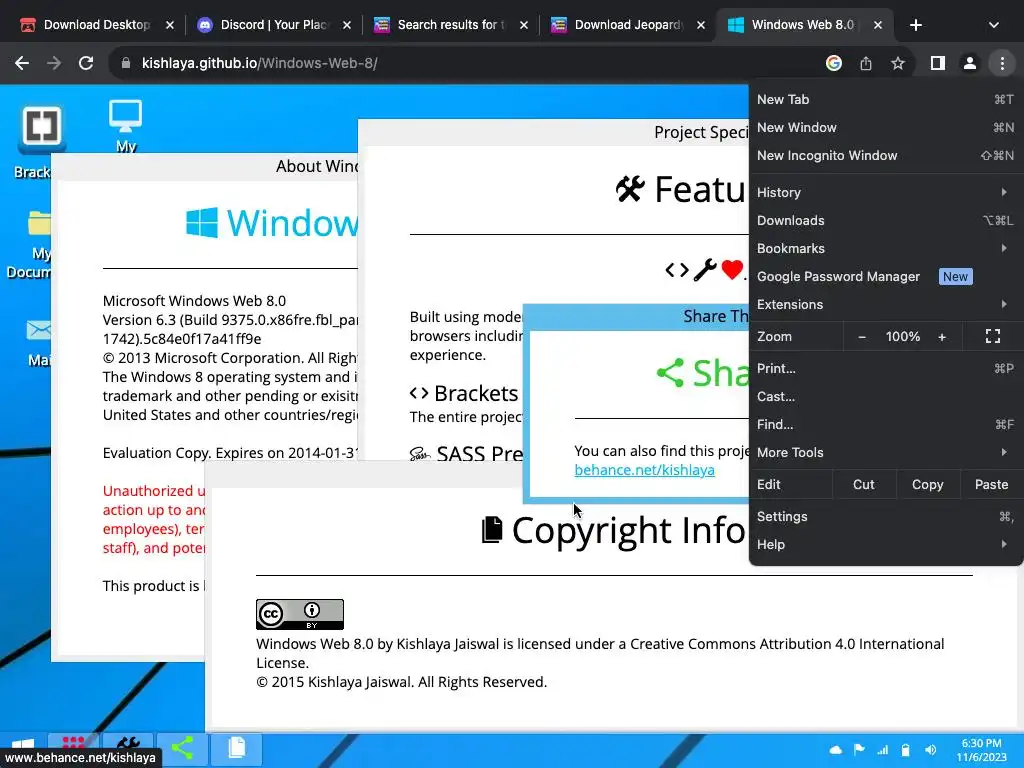Open the Google icon in address bar
This screenshot has height=768, width=1024.
click(x=833, y=63)
